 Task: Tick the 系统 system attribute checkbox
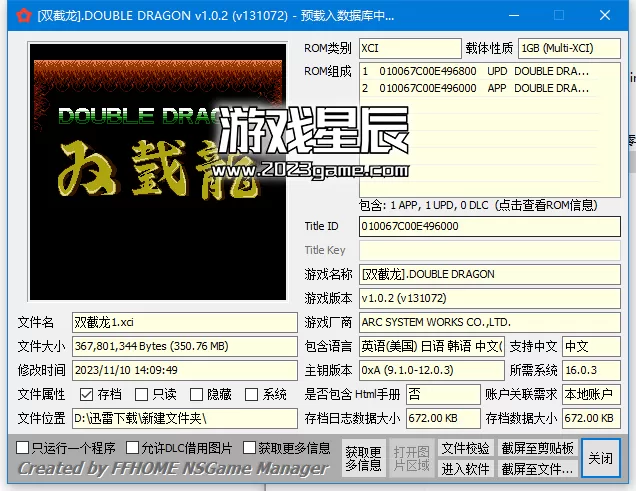tap(251, 395)
